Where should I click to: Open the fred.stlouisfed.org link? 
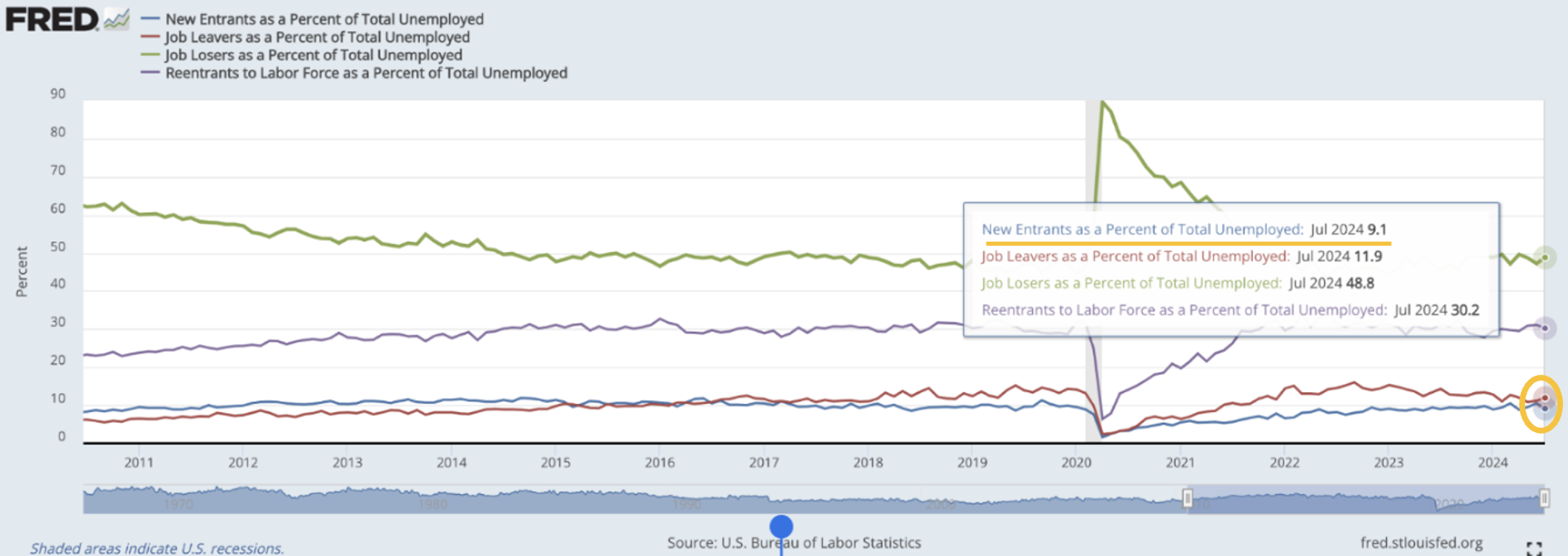[1421, 543]
